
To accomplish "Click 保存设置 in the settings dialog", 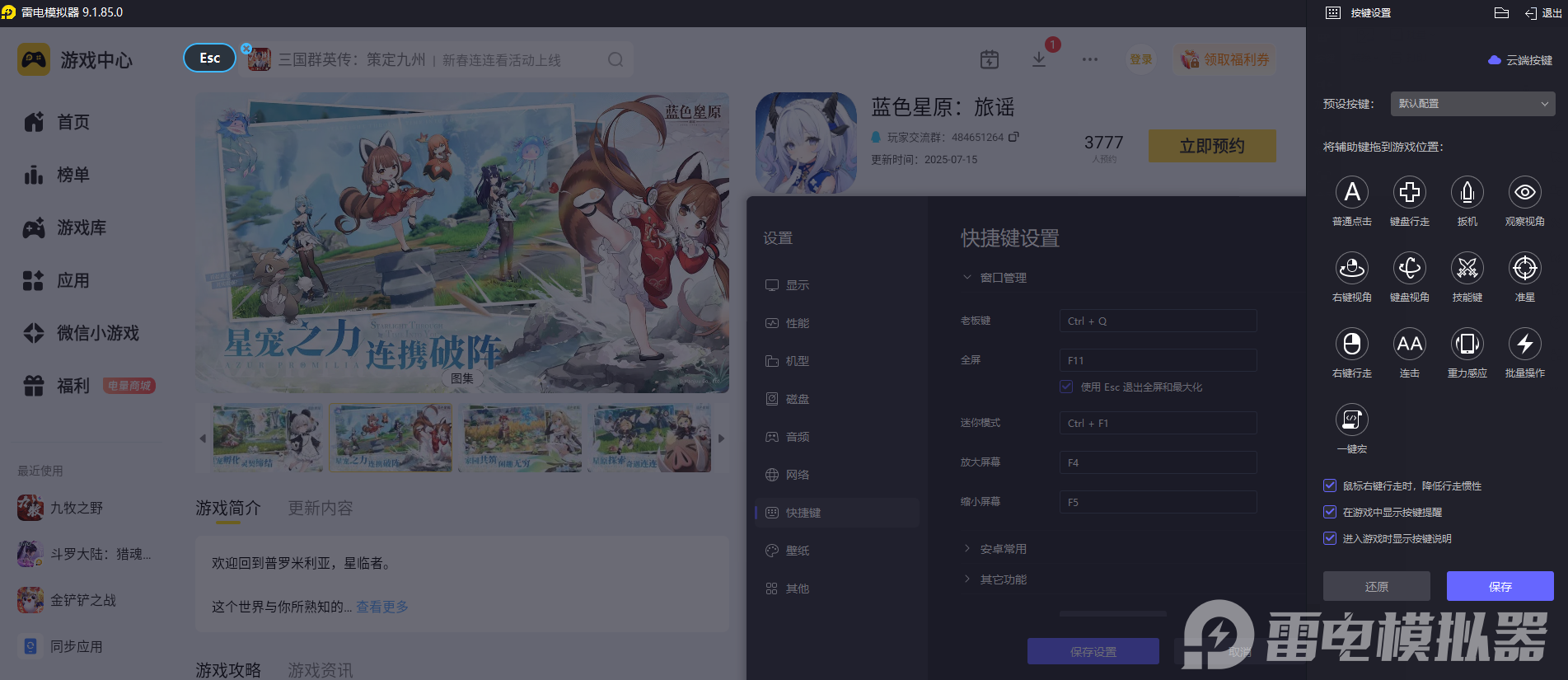I will coord(1093,651).
